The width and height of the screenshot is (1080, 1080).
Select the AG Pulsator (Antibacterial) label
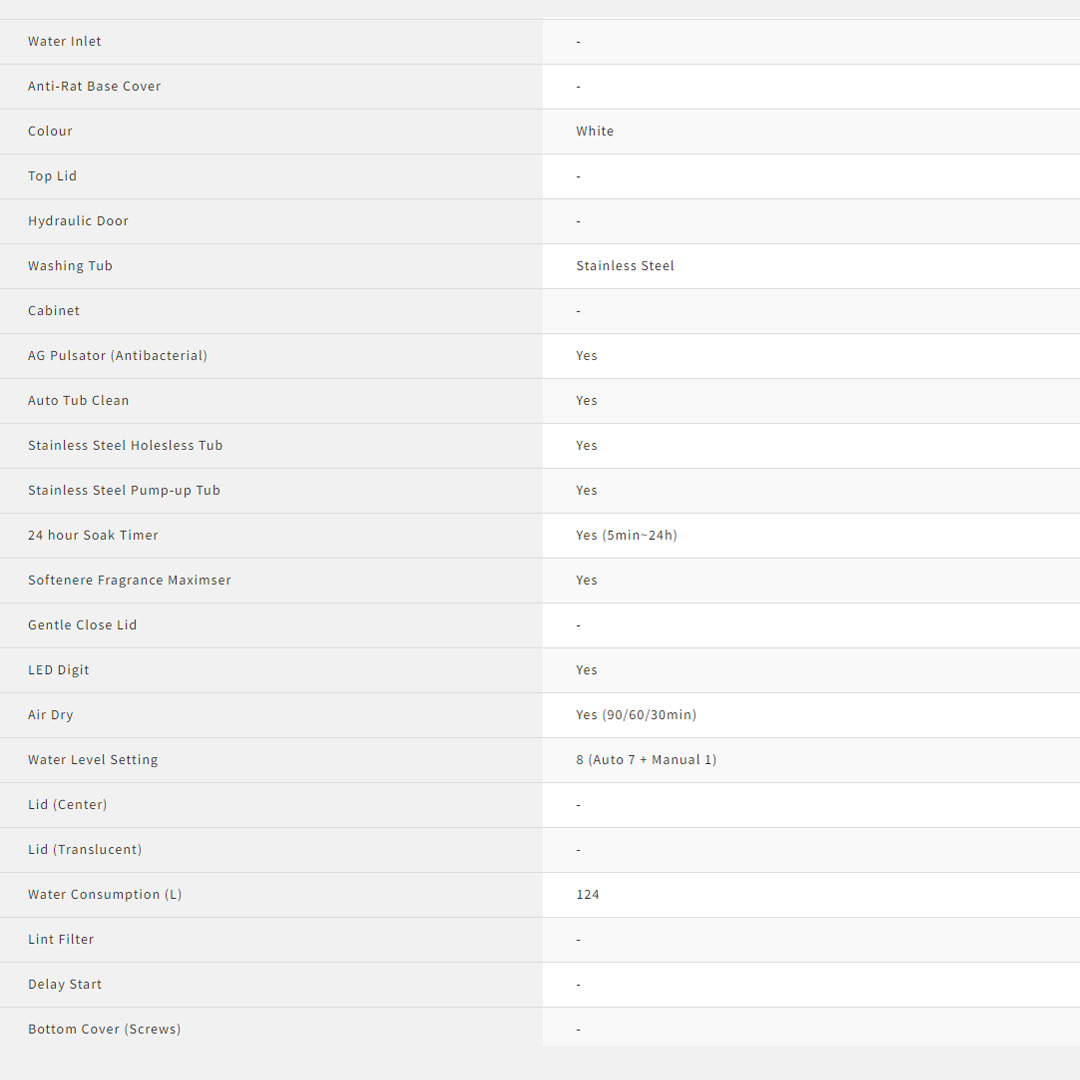coord(118,356)
